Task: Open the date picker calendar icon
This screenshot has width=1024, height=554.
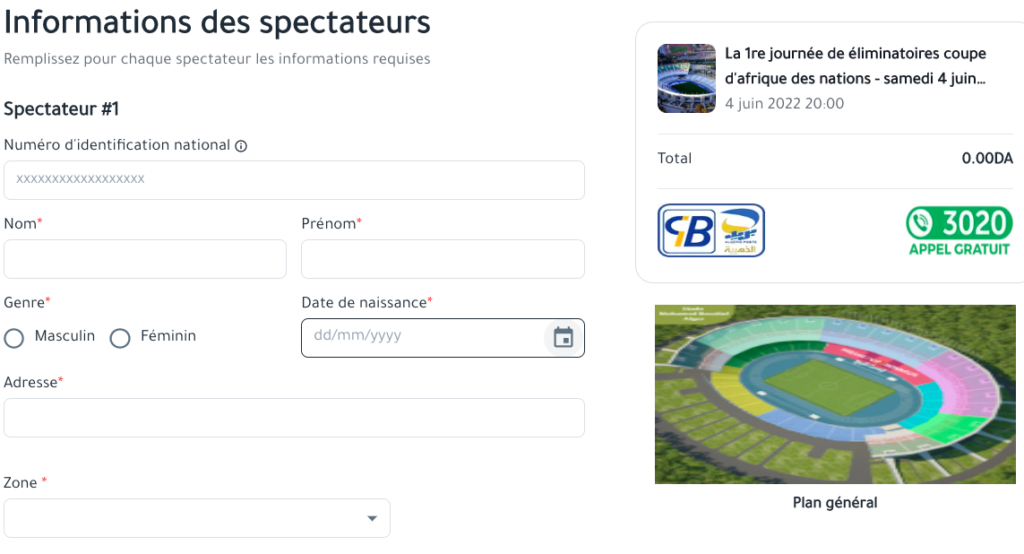Action: [563, 338]
